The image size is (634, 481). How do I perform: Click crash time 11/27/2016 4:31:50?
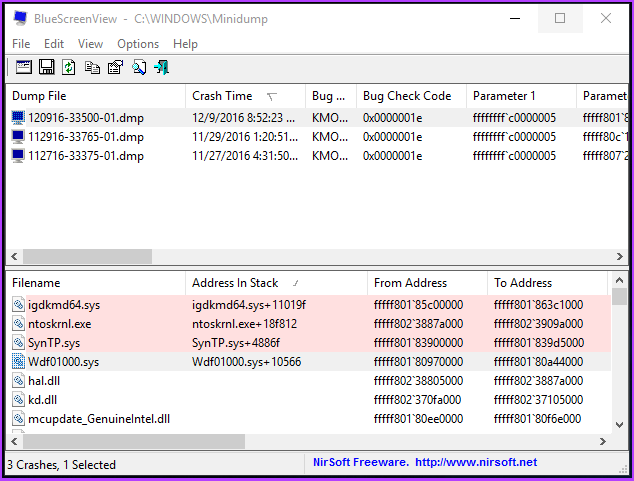245,156
